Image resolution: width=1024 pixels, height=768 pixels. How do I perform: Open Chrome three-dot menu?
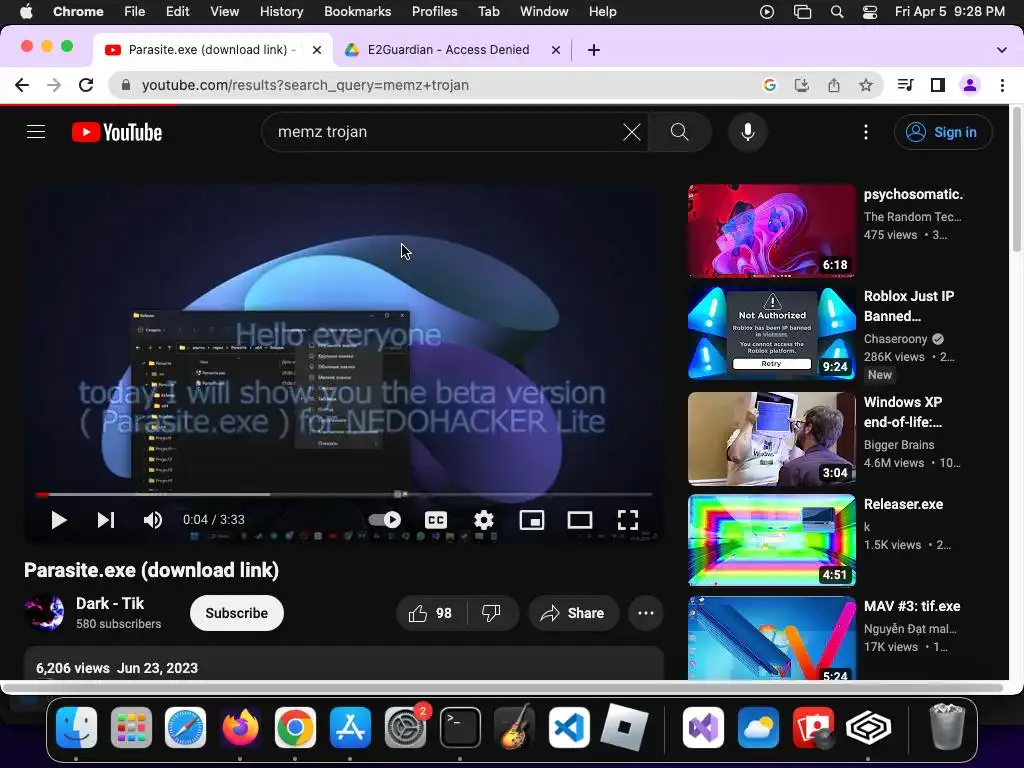click(1002, 85)
